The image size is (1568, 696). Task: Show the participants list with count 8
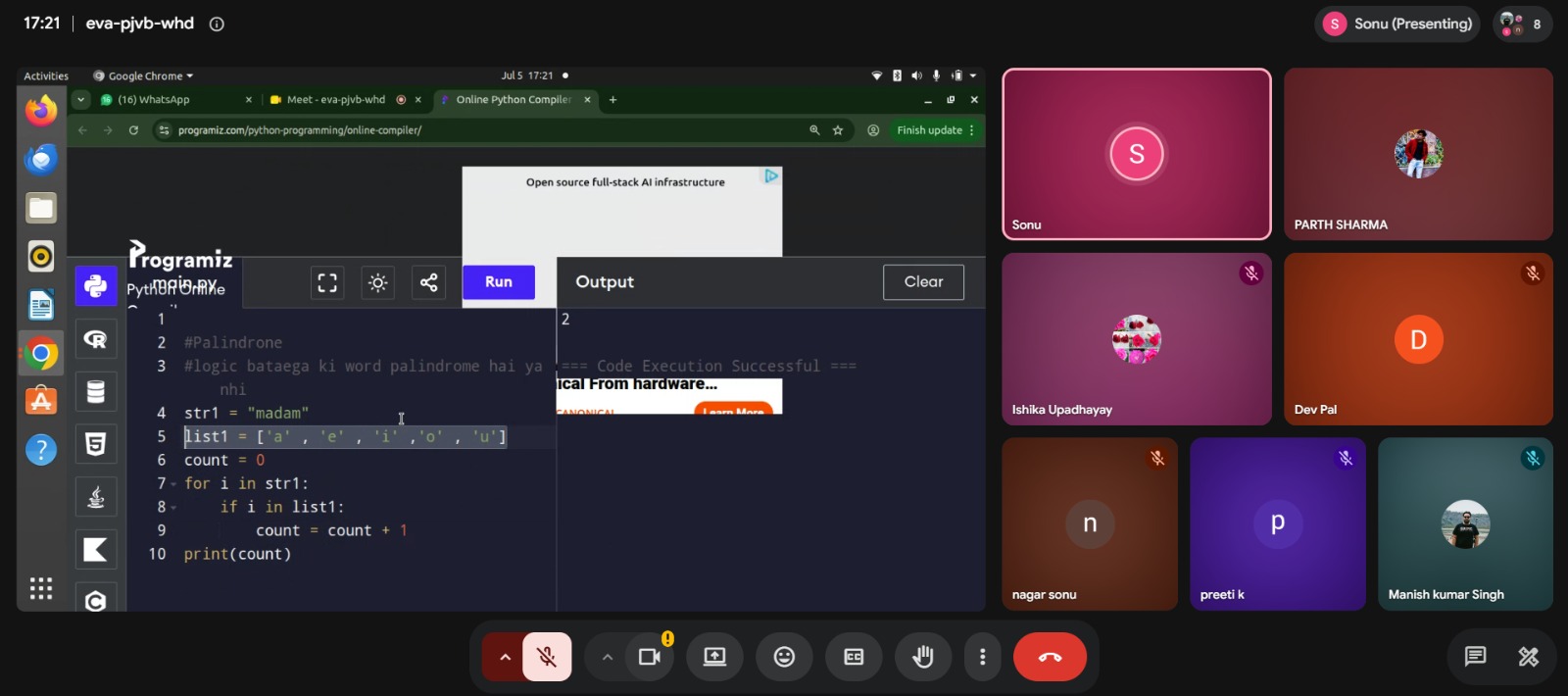pyautogui.click(x=1522, y=24)
